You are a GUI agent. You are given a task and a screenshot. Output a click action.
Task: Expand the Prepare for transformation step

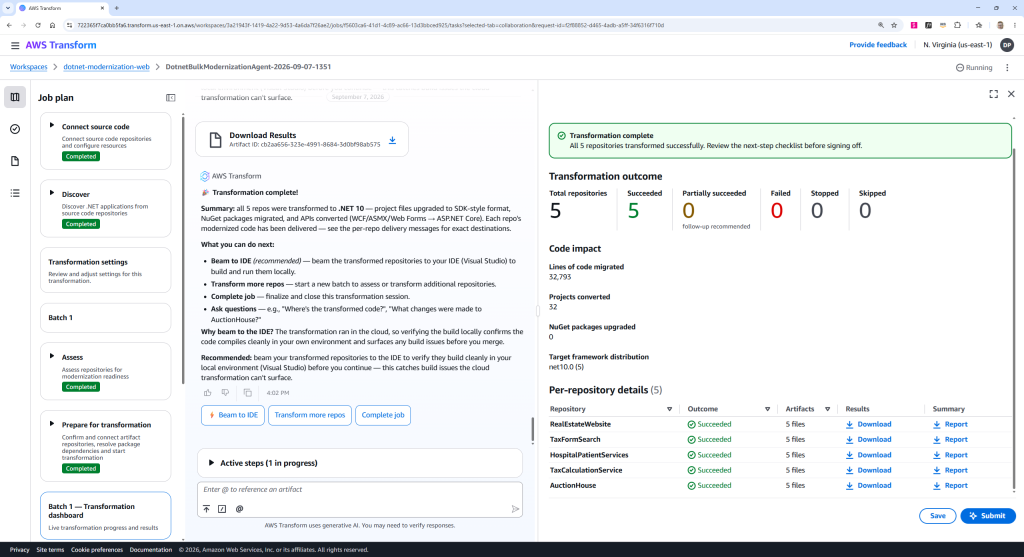point(52,424)
